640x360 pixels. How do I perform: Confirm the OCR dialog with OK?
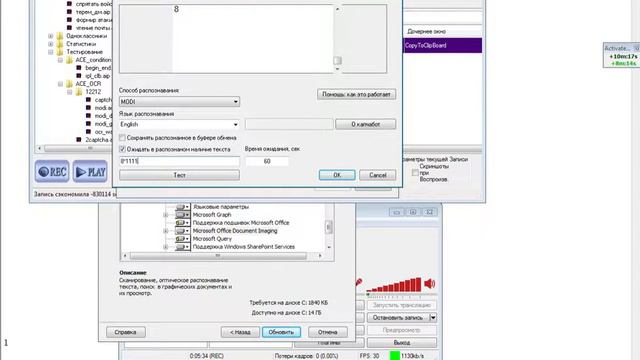tap(337, 175)
